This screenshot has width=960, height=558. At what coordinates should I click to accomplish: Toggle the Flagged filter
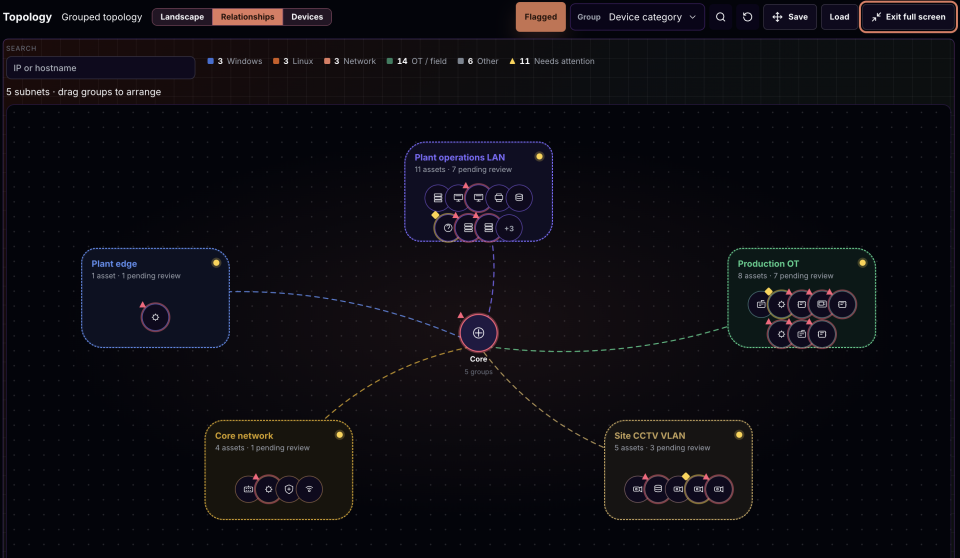tap(541, 17)
